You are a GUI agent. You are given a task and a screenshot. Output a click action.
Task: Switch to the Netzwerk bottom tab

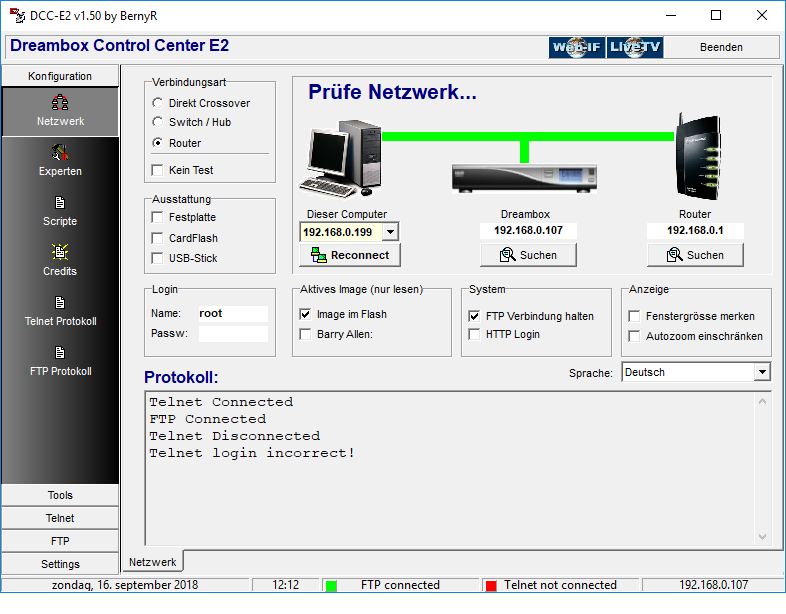152,562
